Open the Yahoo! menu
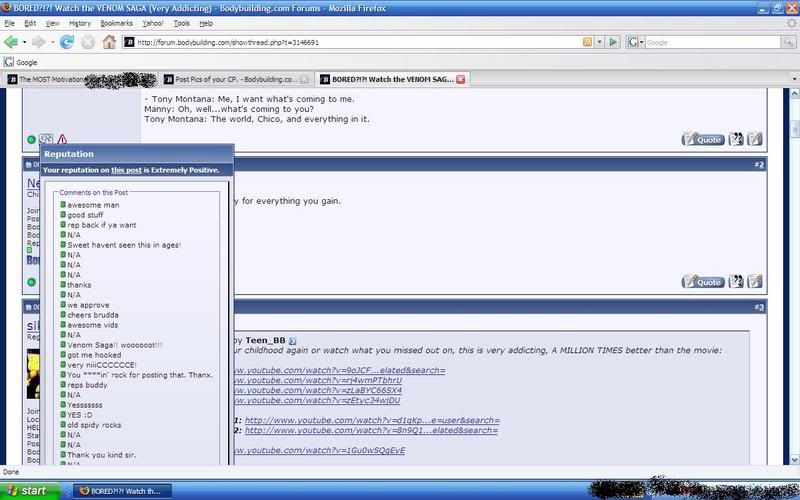The image size is (800, 500). tap(153, 23)
